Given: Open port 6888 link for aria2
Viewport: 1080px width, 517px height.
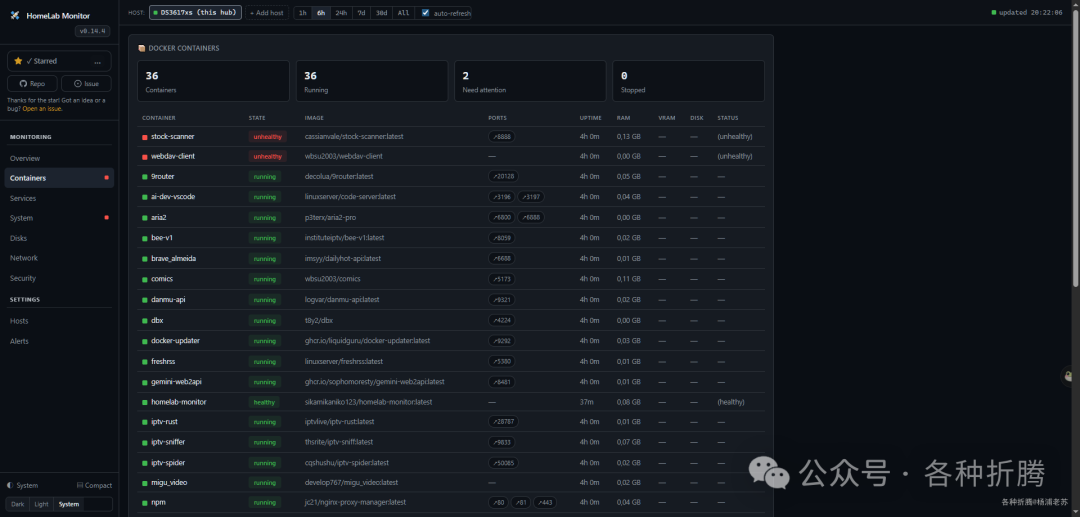Looking at the screenshot, I should [531, 218].
